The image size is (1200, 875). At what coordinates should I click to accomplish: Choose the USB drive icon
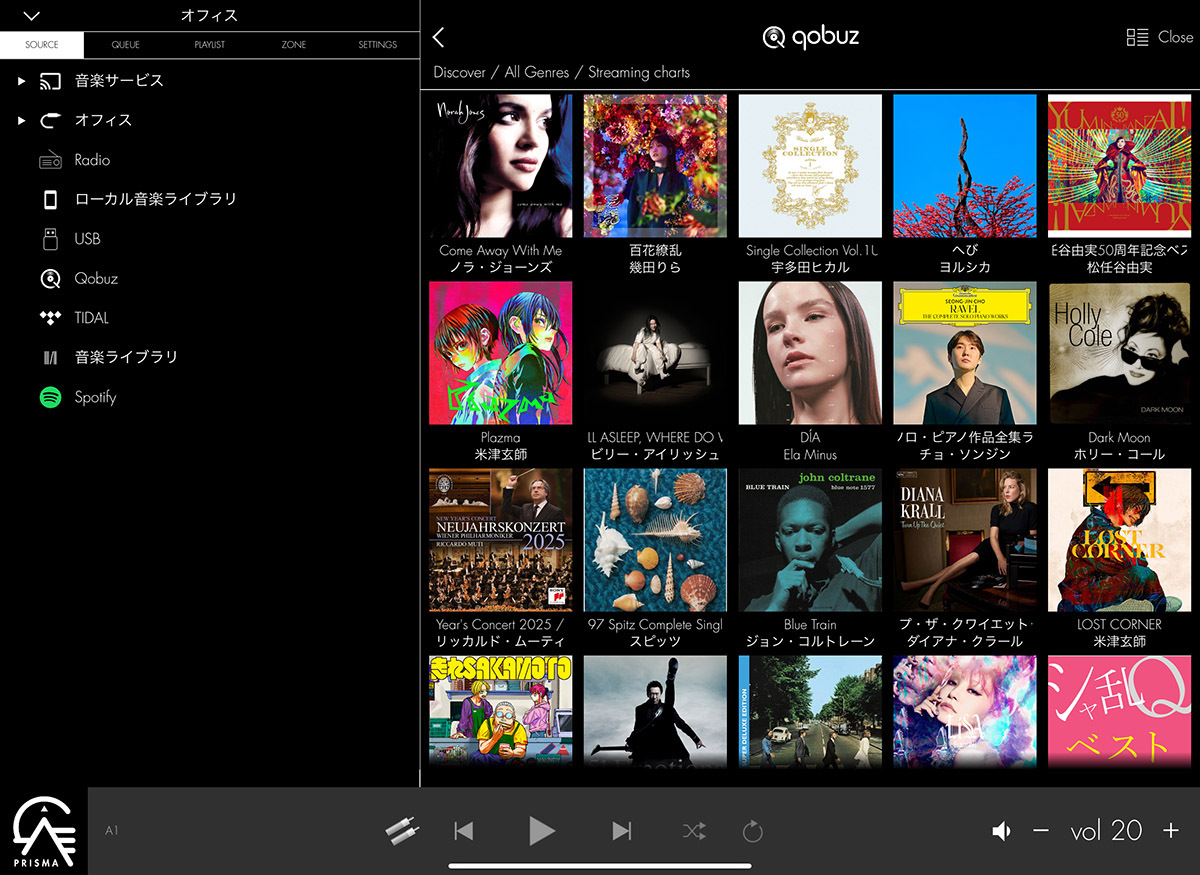tap(50, 239)
